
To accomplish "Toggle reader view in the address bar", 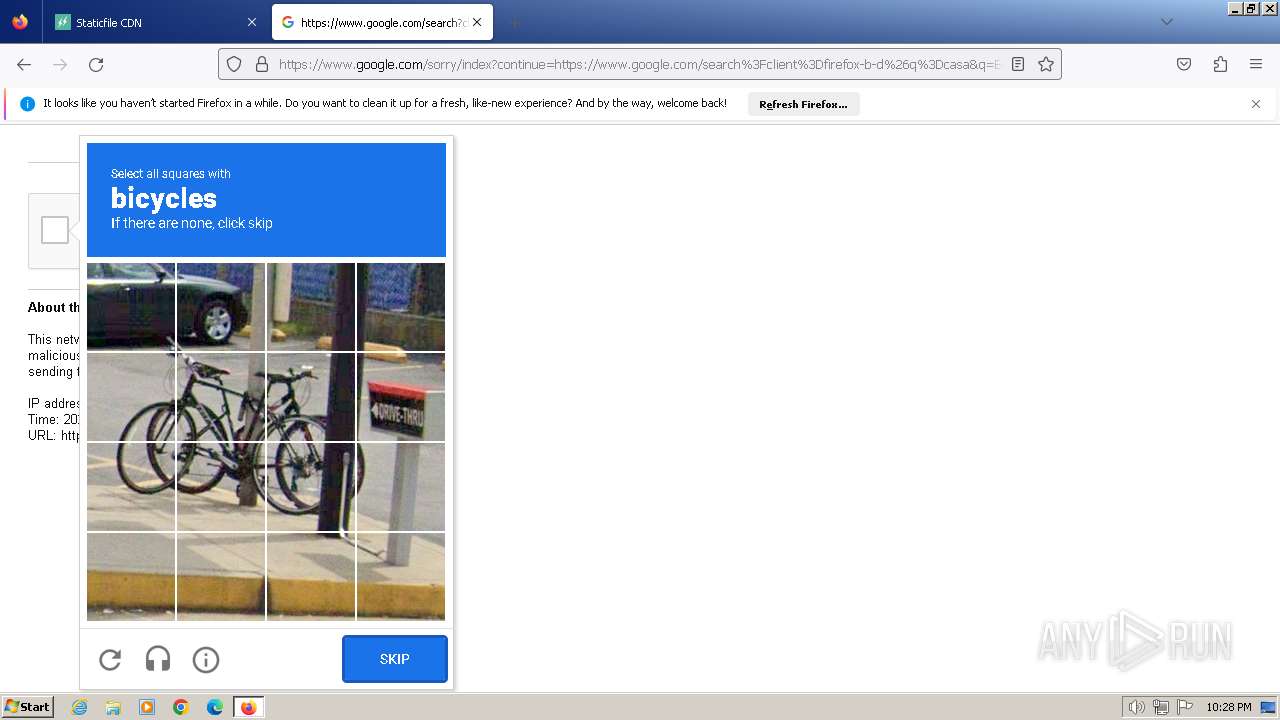I will [x=1018, y=64].
